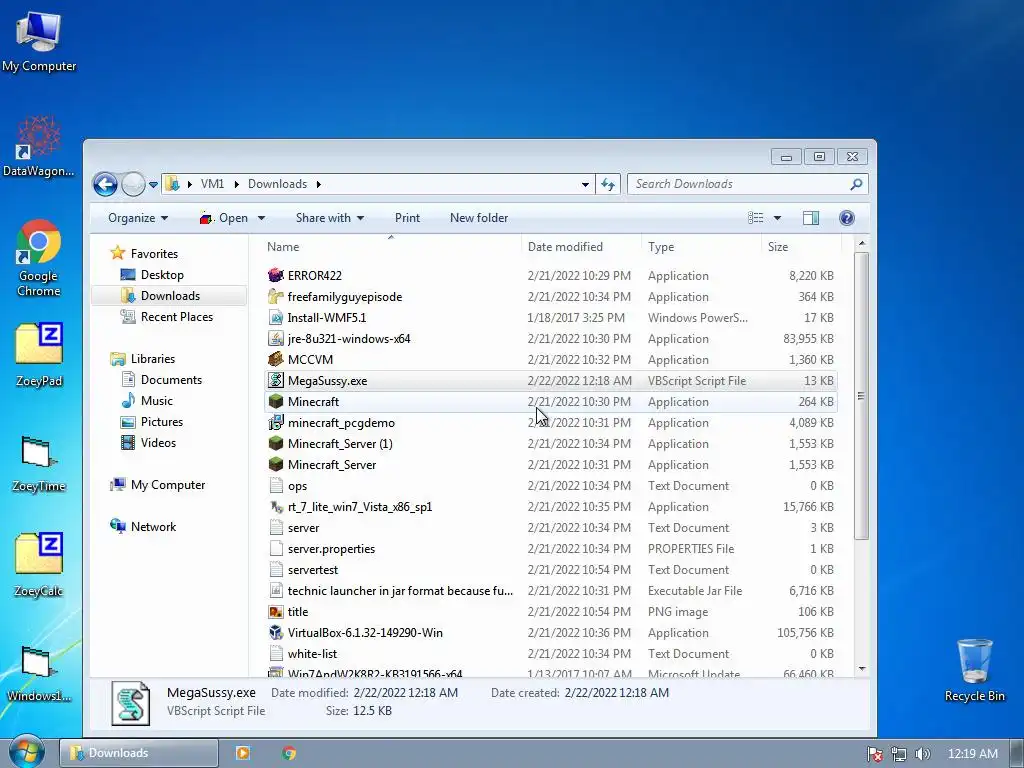Click the file list scrollbar thumb
This screenshot has height=768, width=1024.
861,396
